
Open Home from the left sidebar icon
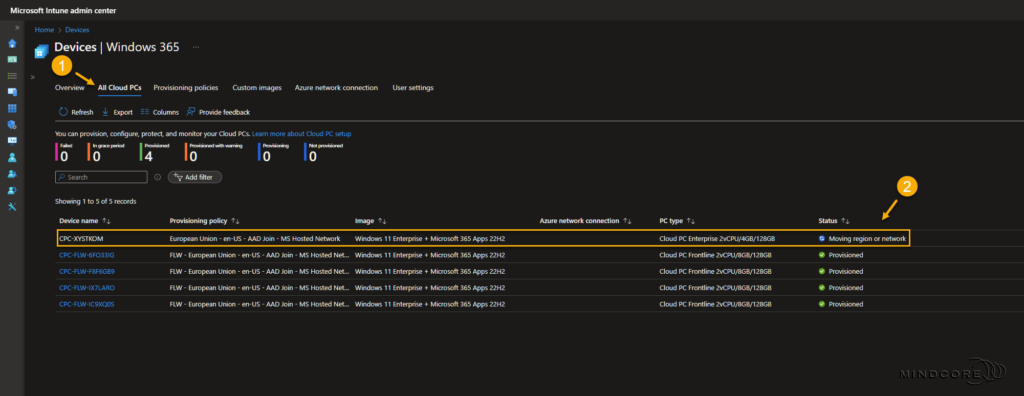[12, 44]
